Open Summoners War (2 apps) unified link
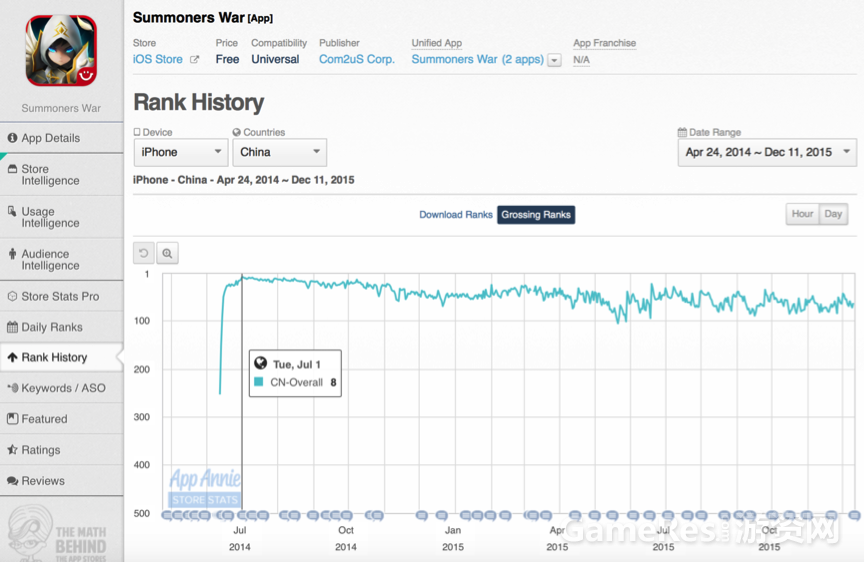Image resolution: width=865 pixels, height=563 pixels. [478, 59]
